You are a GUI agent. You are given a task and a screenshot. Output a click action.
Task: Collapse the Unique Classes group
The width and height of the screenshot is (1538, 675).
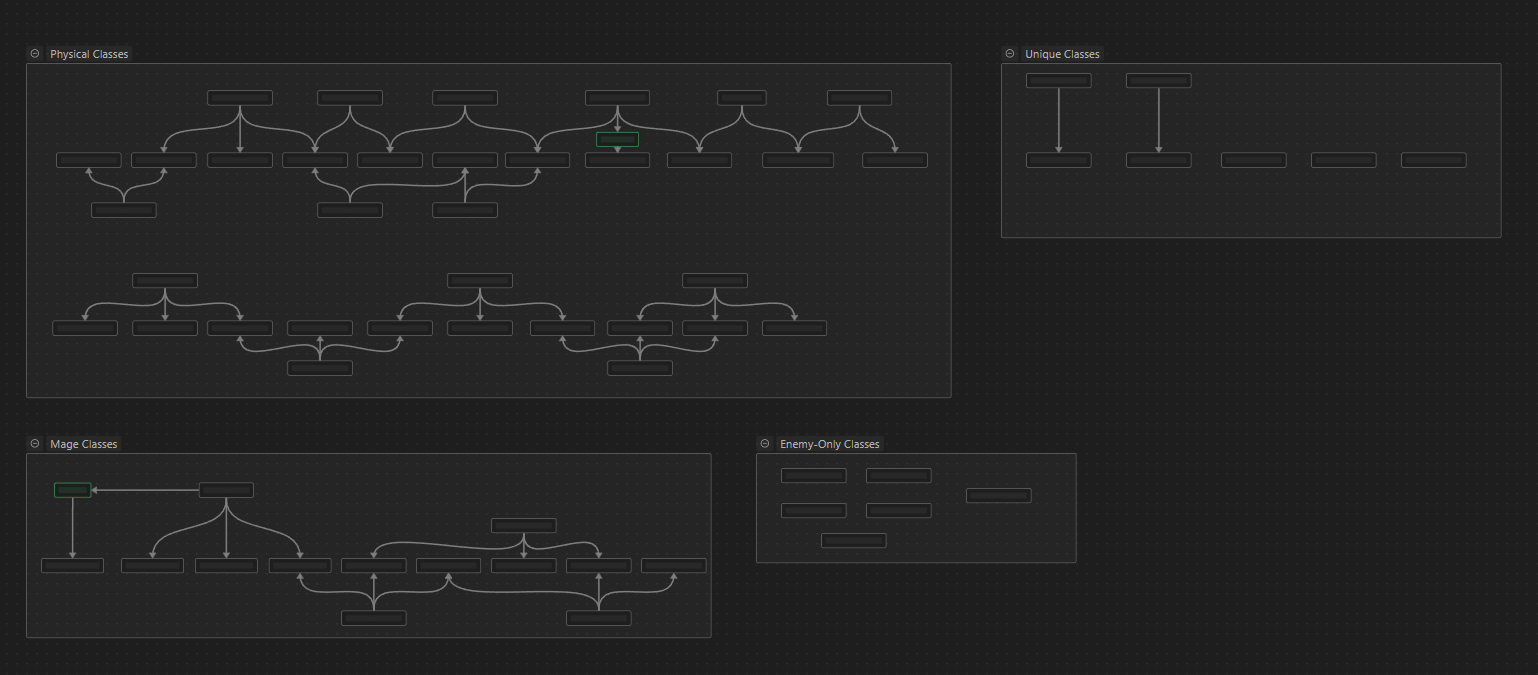click(x=1010, y=54)
